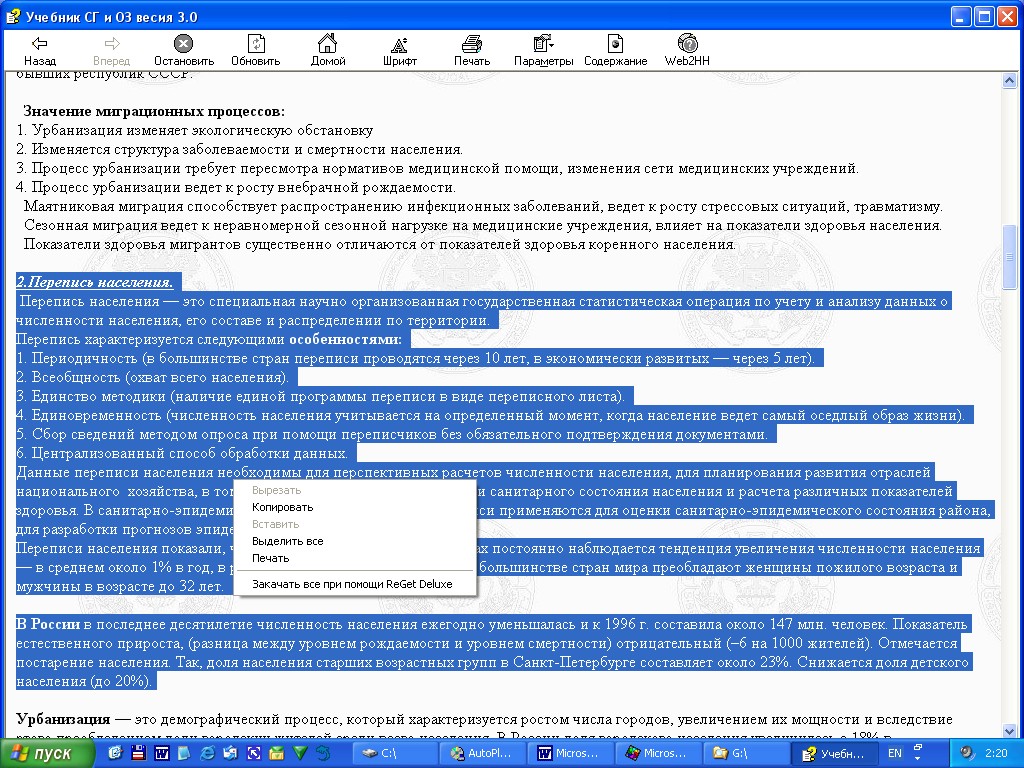Viewport: 1024px width, 768px height.
Task: Go back with the Назад toolbar button
Action: point(40,51)
